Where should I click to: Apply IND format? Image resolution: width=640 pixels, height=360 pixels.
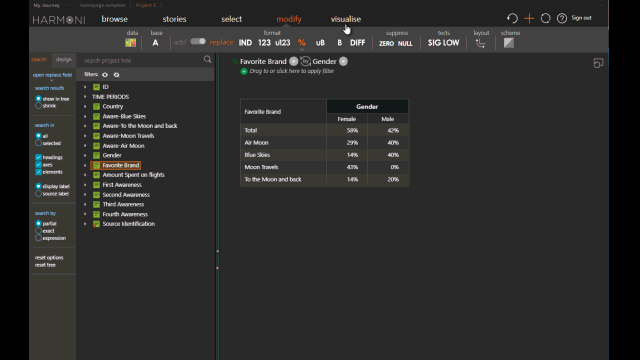tap(245, 43)
